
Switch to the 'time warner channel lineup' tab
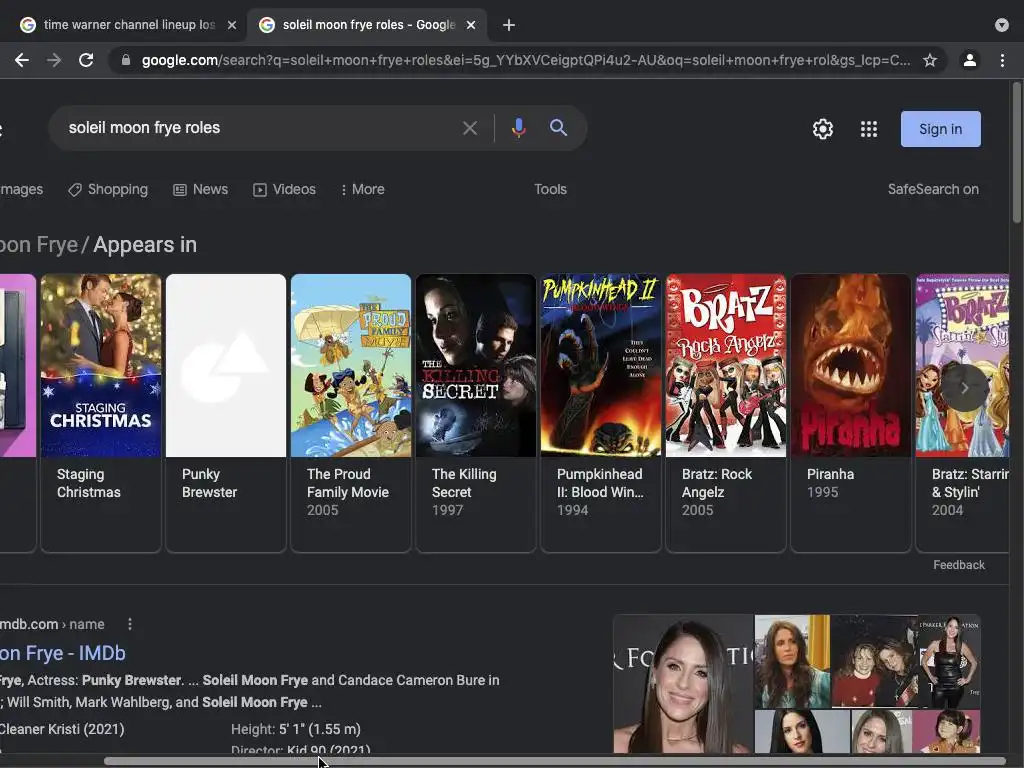[128, 25]
